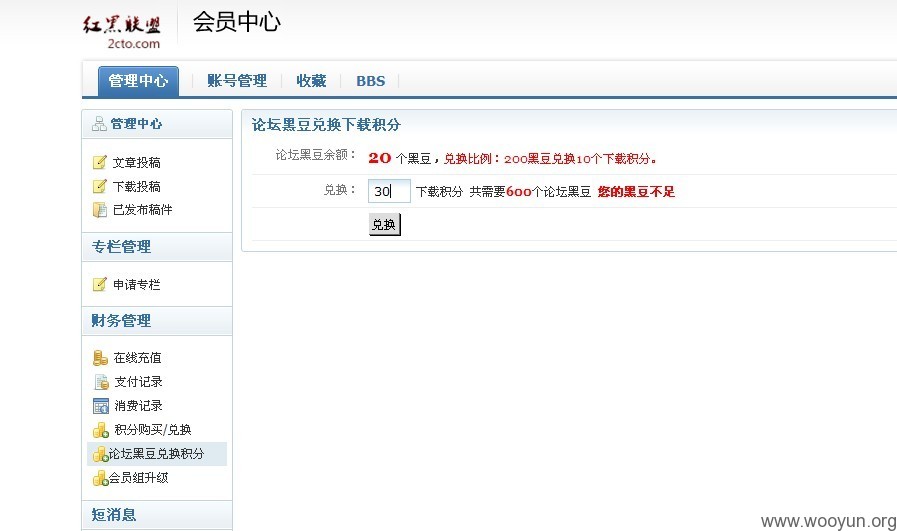Open the 账号管理 tab
The height and width of the screenshot is (531, 897).
coord(237,81)
